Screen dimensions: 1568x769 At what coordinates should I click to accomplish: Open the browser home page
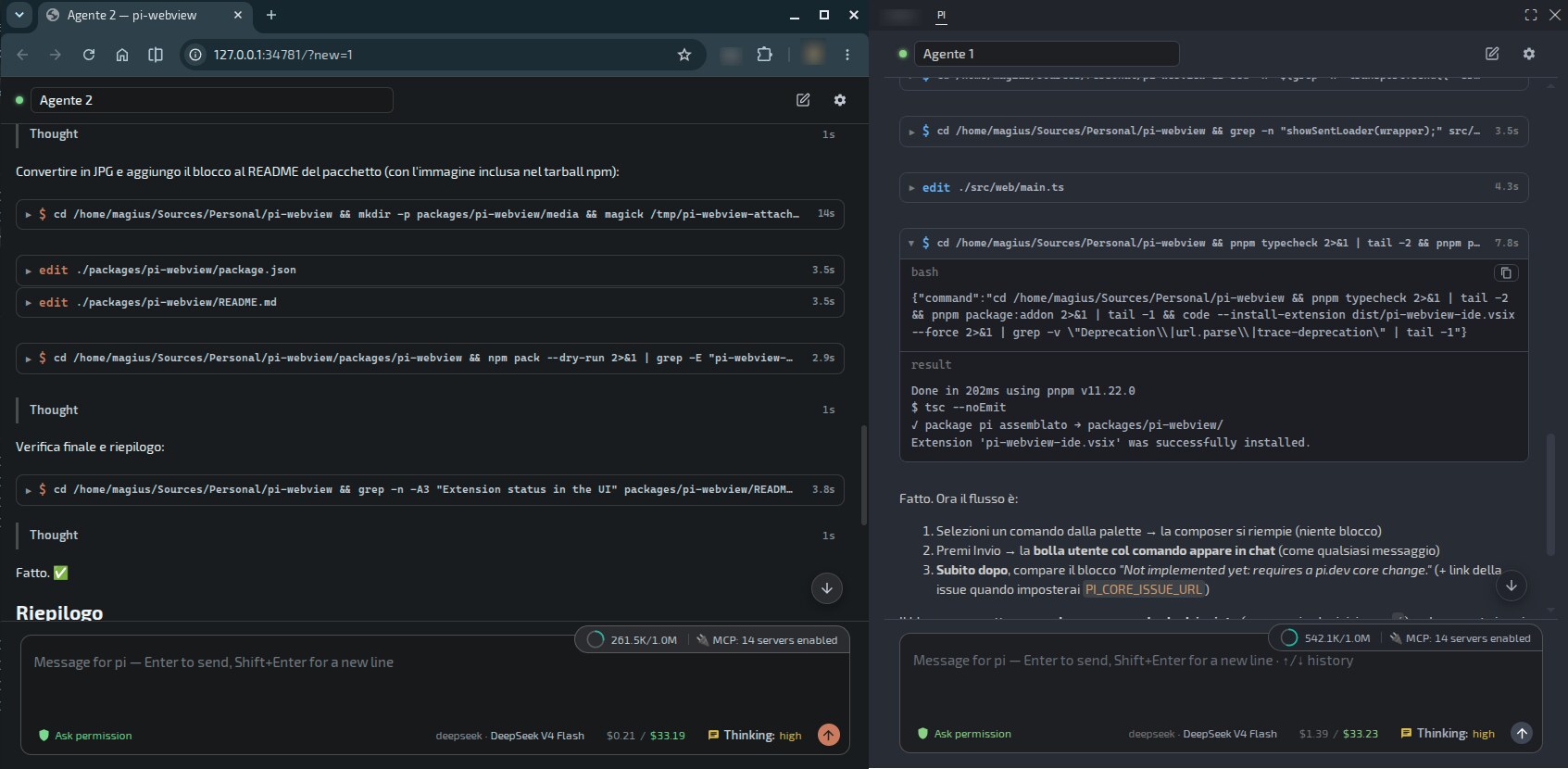click(x=122, y=55)
